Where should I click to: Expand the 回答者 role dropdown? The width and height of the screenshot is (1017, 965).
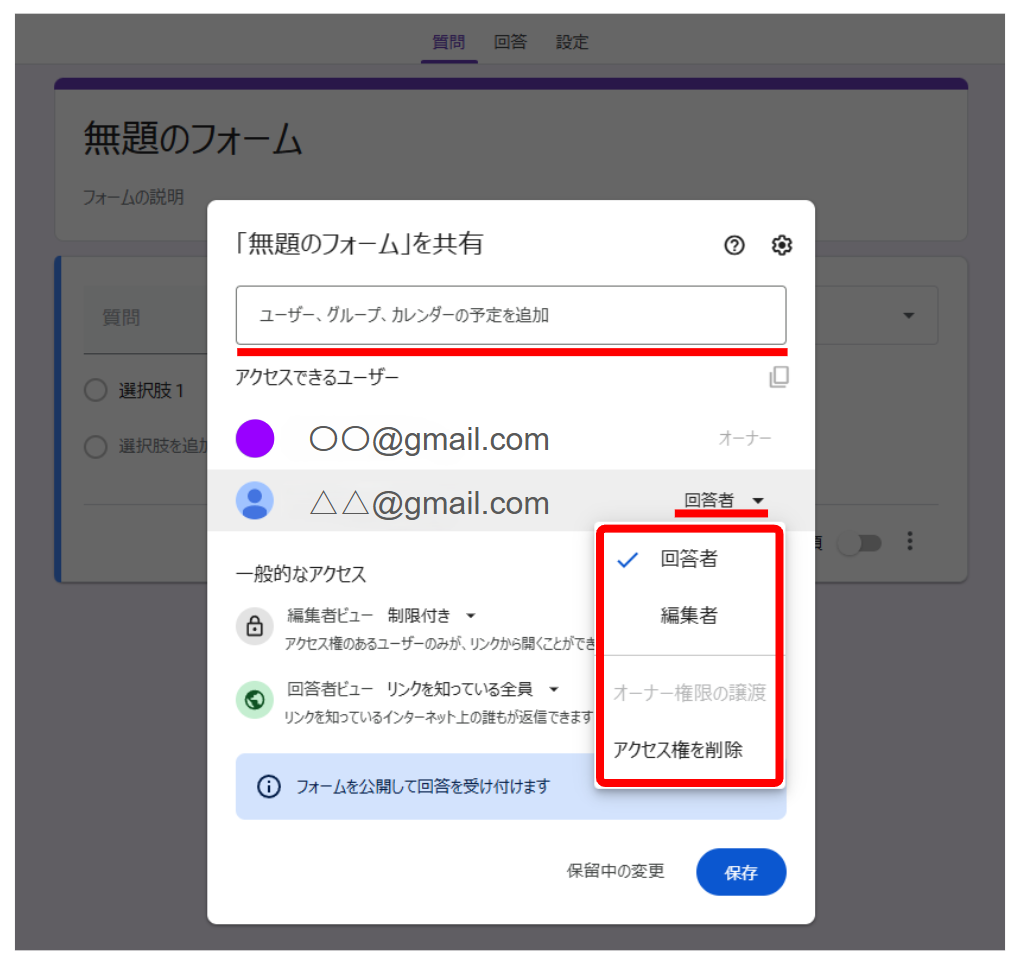[723, 501]
